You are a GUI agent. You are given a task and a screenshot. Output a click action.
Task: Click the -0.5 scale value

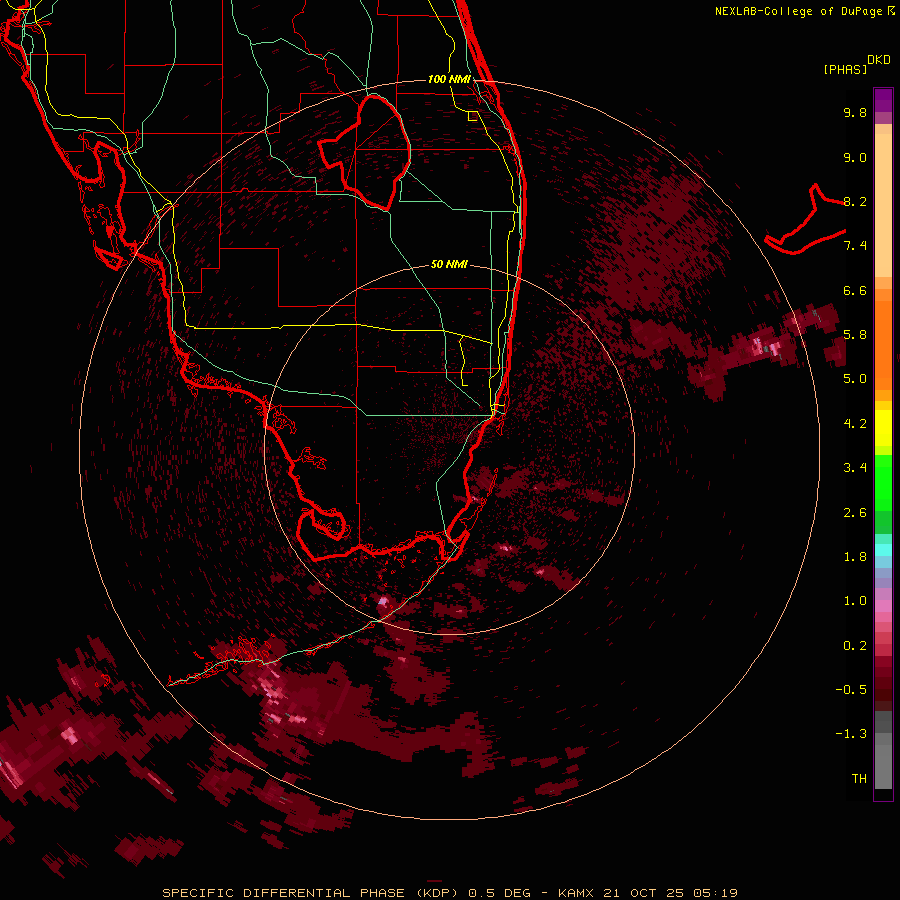point(851,690)
